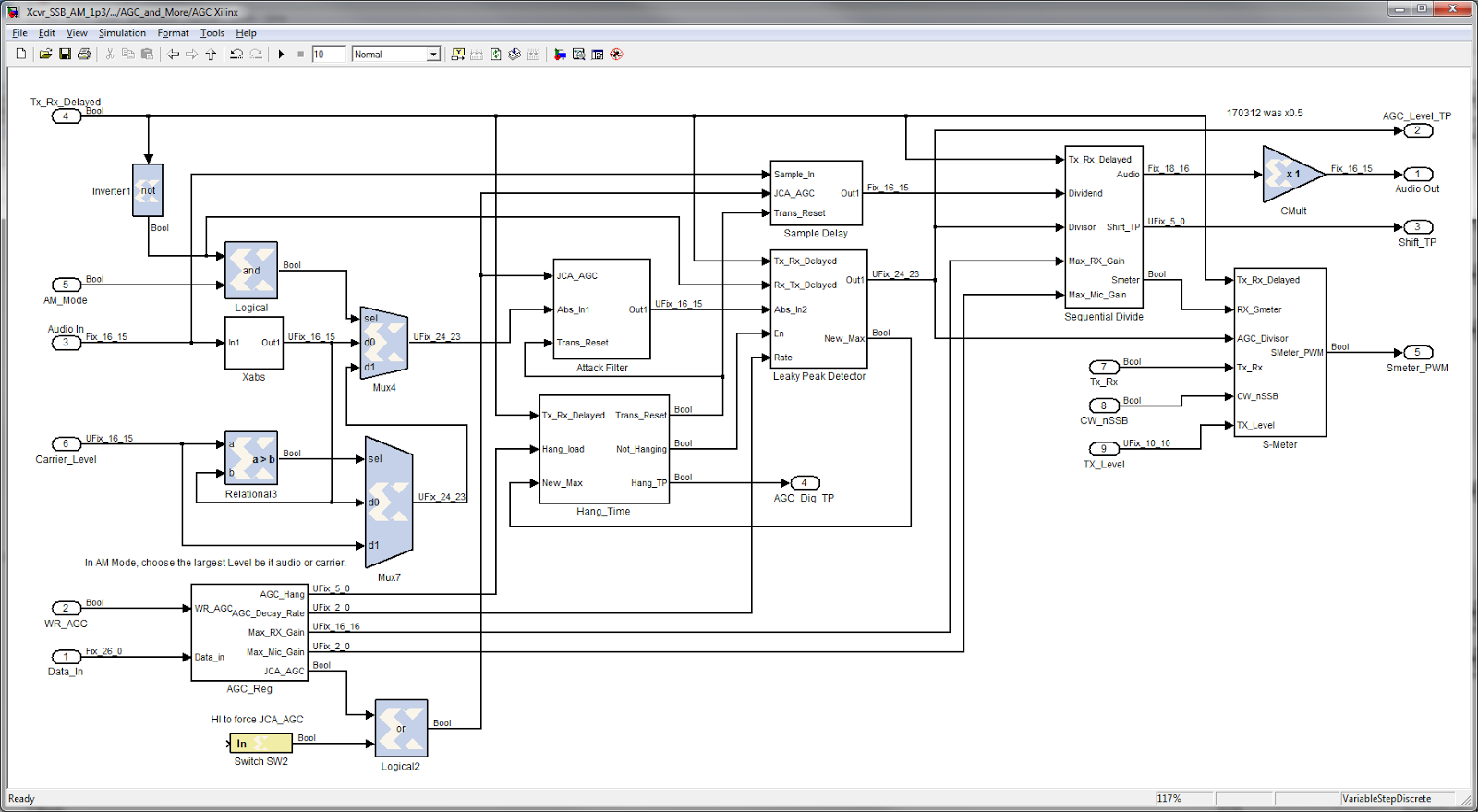The image size is (1478, 812).
Task: Toggle the Switch SW2 block
Action: (261, 744)
